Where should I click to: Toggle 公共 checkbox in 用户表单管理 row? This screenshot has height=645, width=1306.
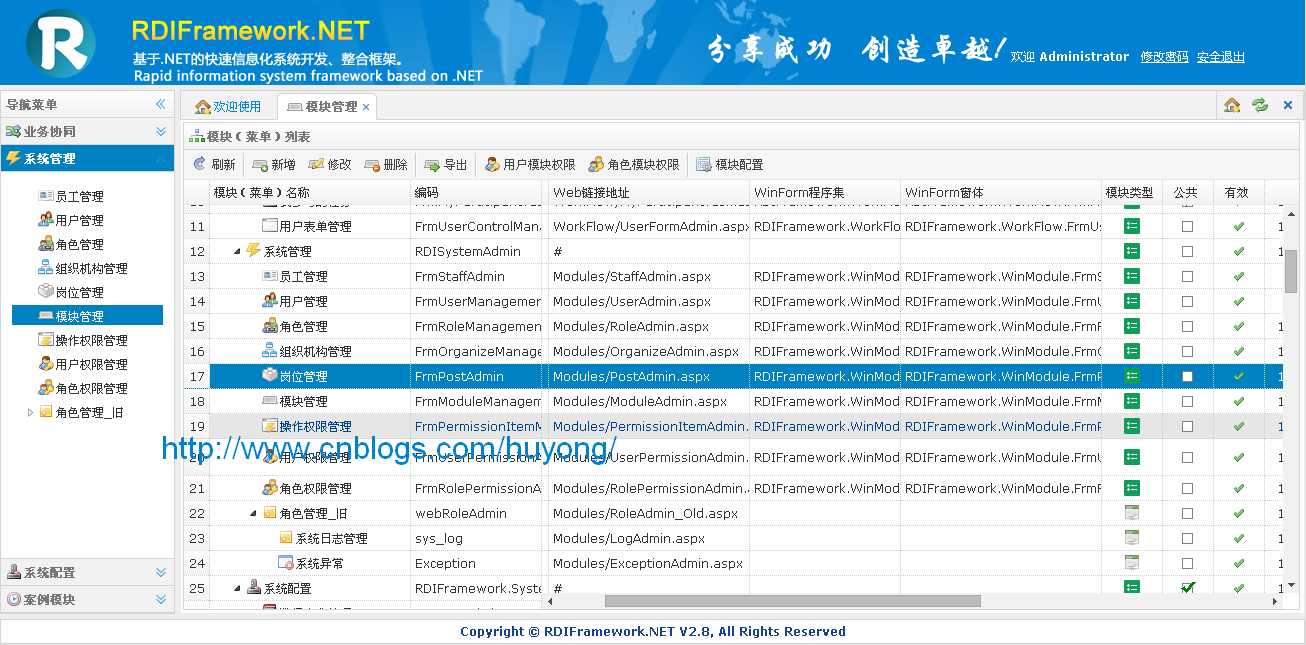[1187, 226]
